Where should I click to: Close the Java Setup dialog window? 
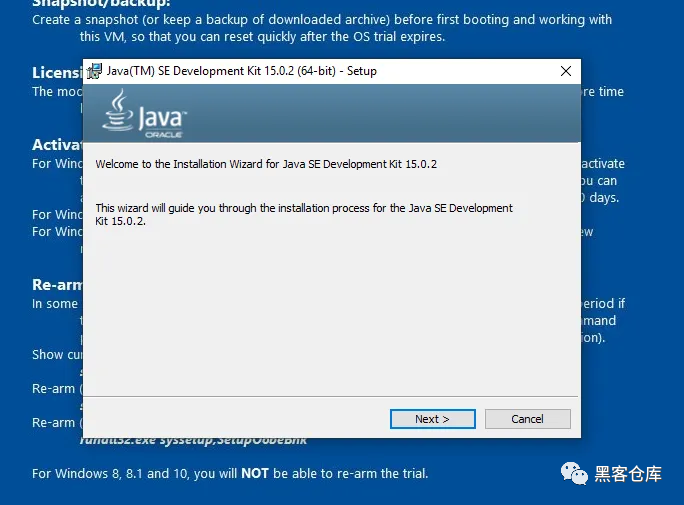point(566,71)
